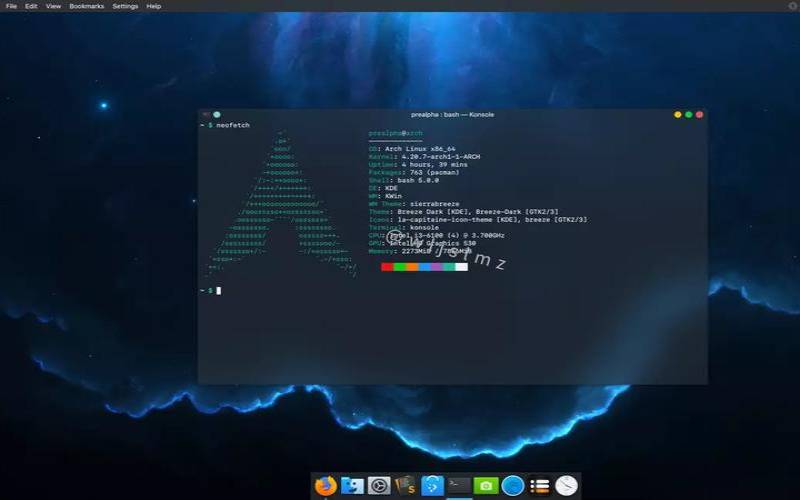This screenshot has height=500, width=800.
Task: Click the terminal cursor at the prompt
Action: tap(218, 290)
